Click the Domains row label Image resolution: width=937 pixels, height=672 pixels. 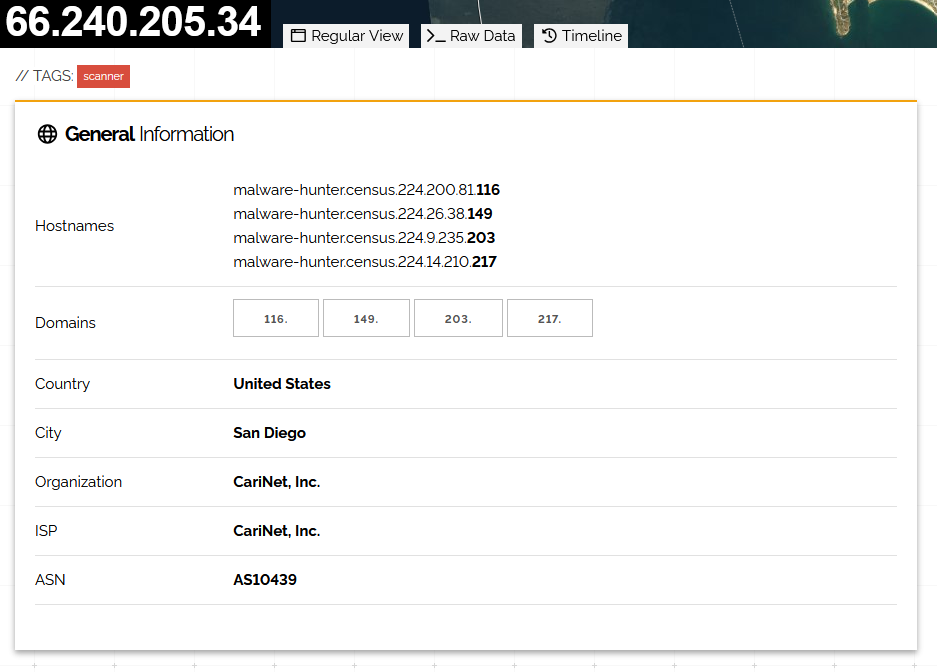pos(65,323)
